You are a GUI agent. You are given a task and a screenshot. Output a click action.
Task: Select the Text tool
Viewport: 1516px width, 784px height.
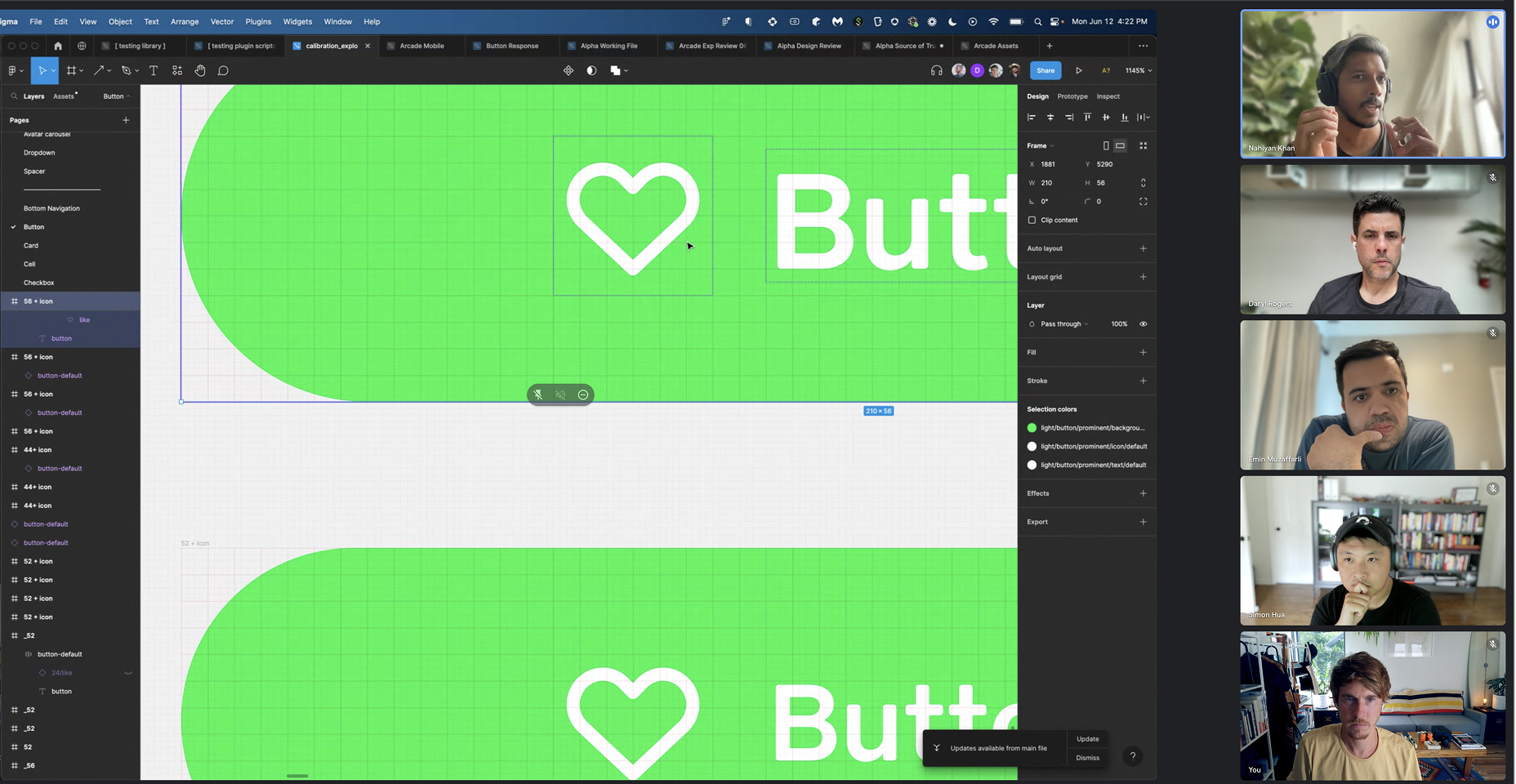pyautogui.click(x=153, y=71)
